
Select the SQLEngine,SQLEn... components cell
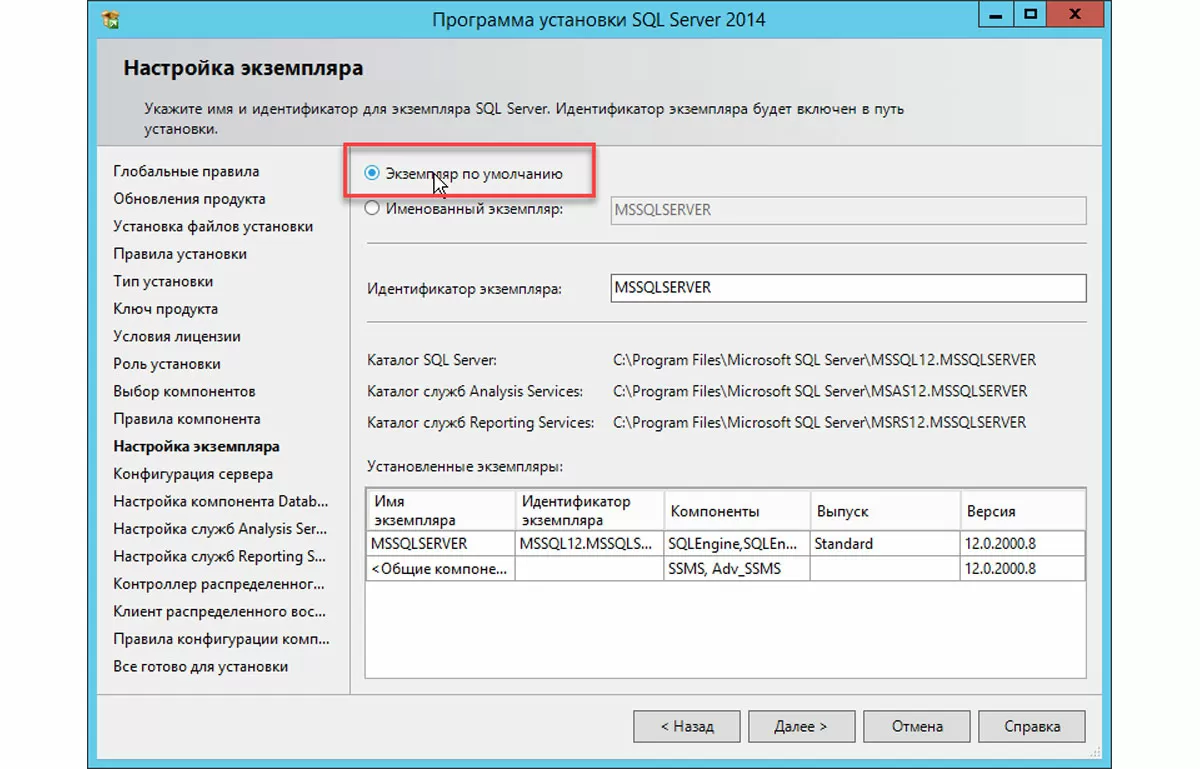[736, 544]
